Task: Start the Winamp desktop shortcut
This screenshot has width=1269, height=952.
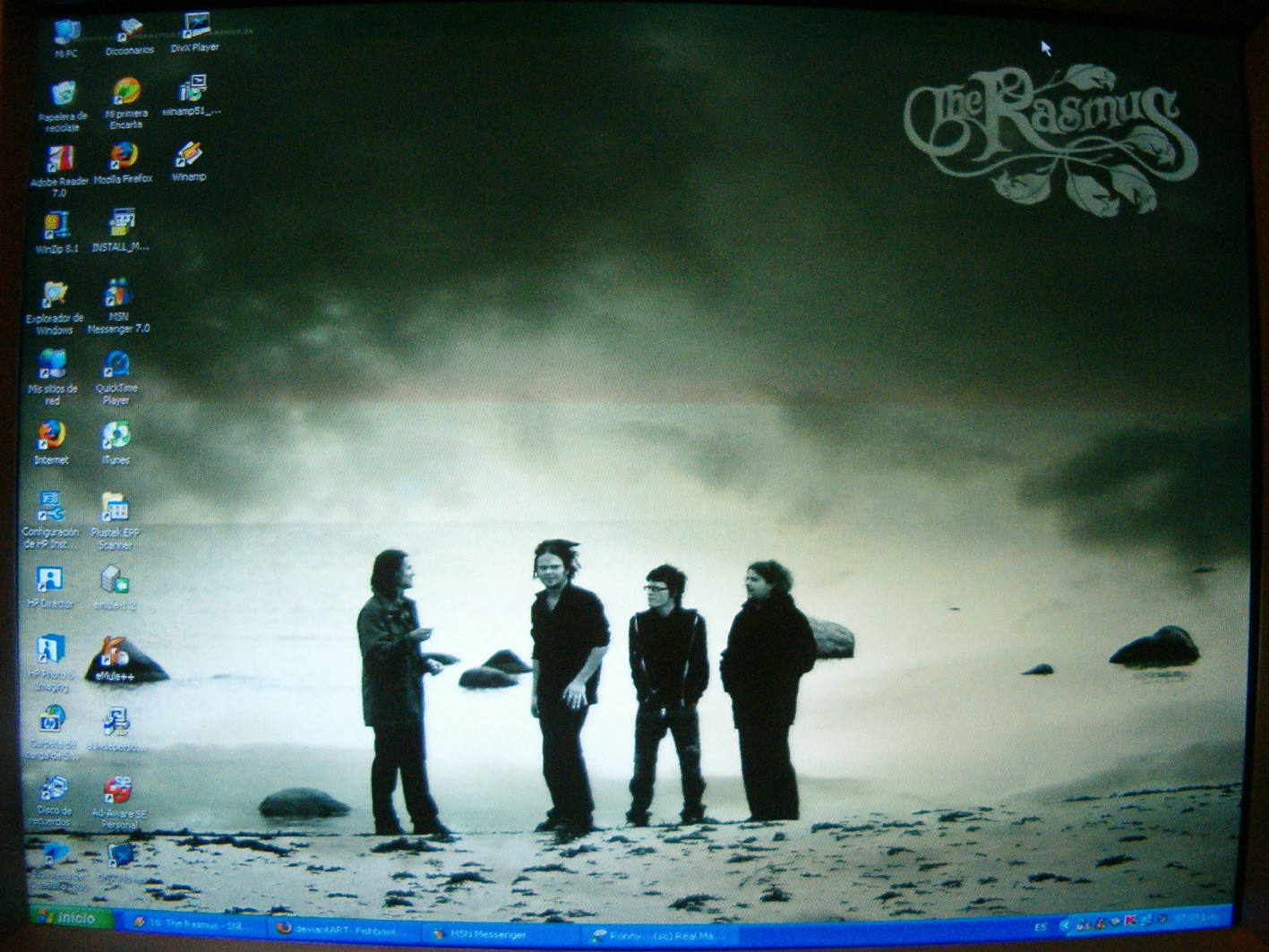Action: 189,161
